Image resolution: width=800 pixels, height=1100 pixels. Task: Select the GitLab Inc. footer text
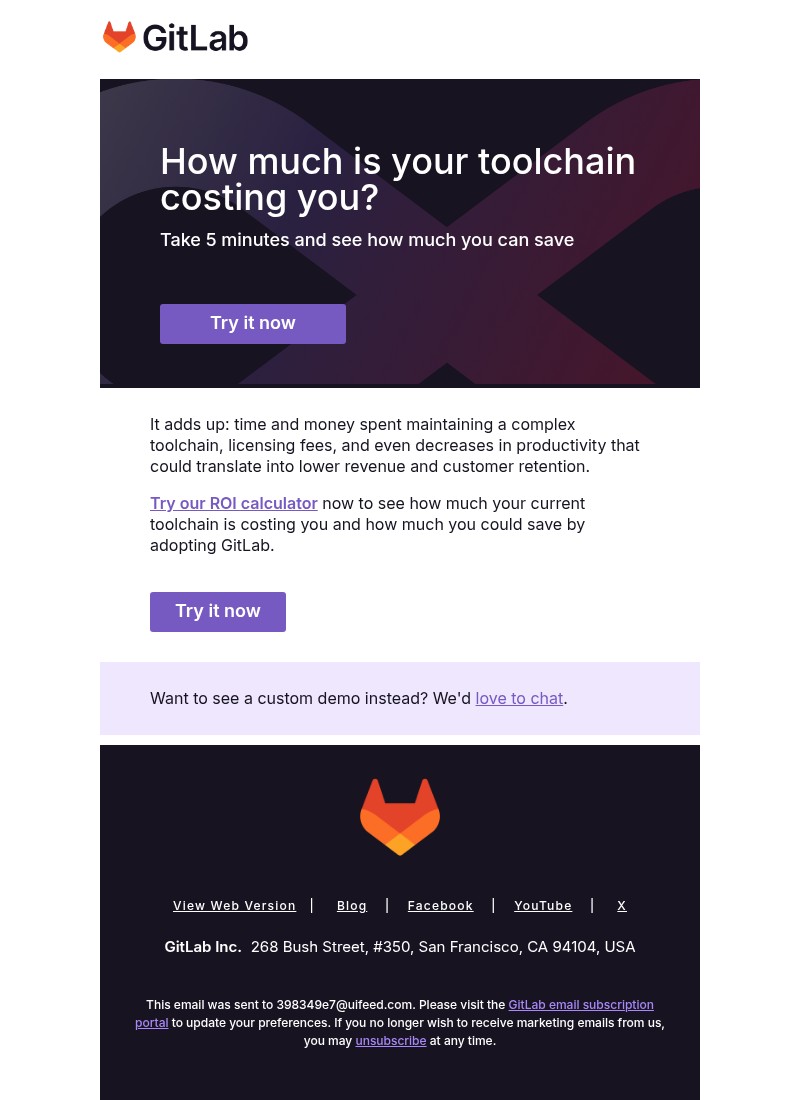coord(203,946)
